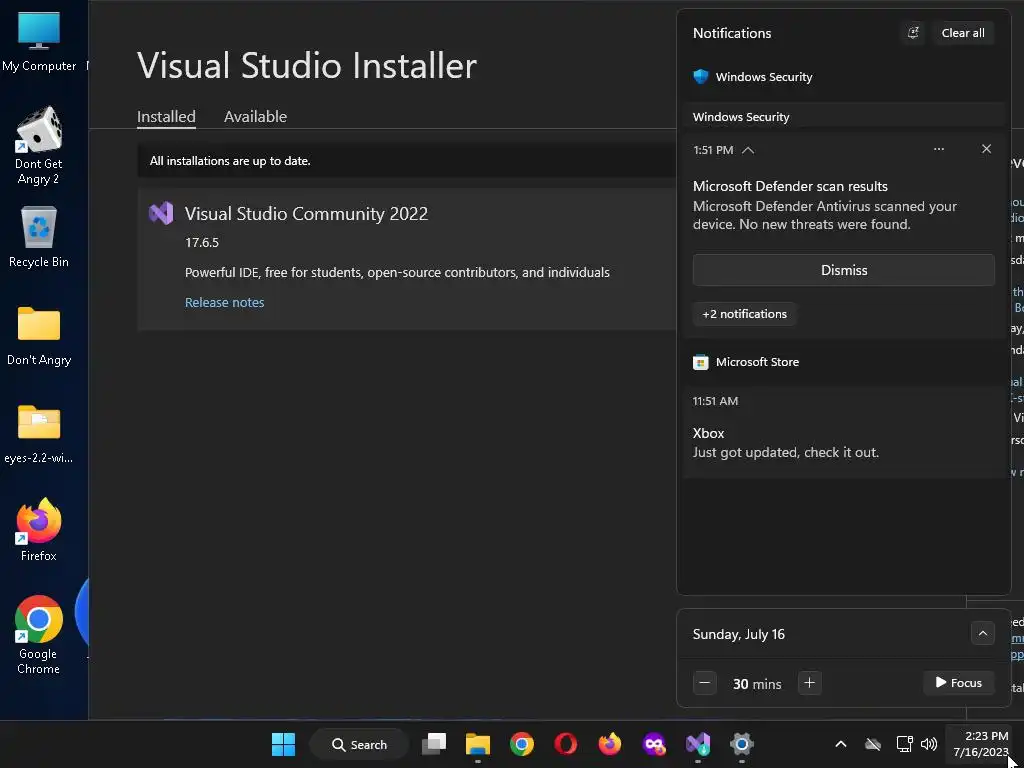Screen dimensions: 1024x768
Task: Click the 11:51 AM timestamp
Action: (715, 402)
